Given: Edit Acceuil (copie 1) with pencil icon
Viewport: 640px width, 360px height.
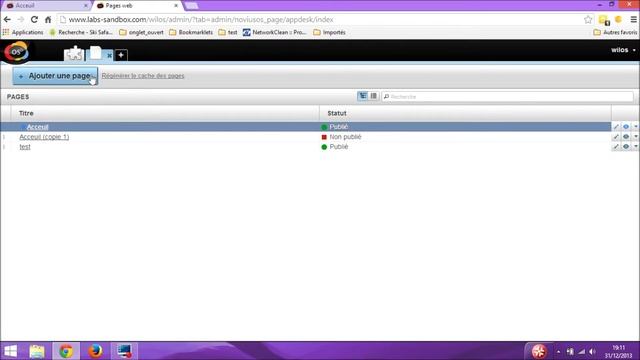Looking at the screenshot, I should pyautogui.click(x=616, y=137).
